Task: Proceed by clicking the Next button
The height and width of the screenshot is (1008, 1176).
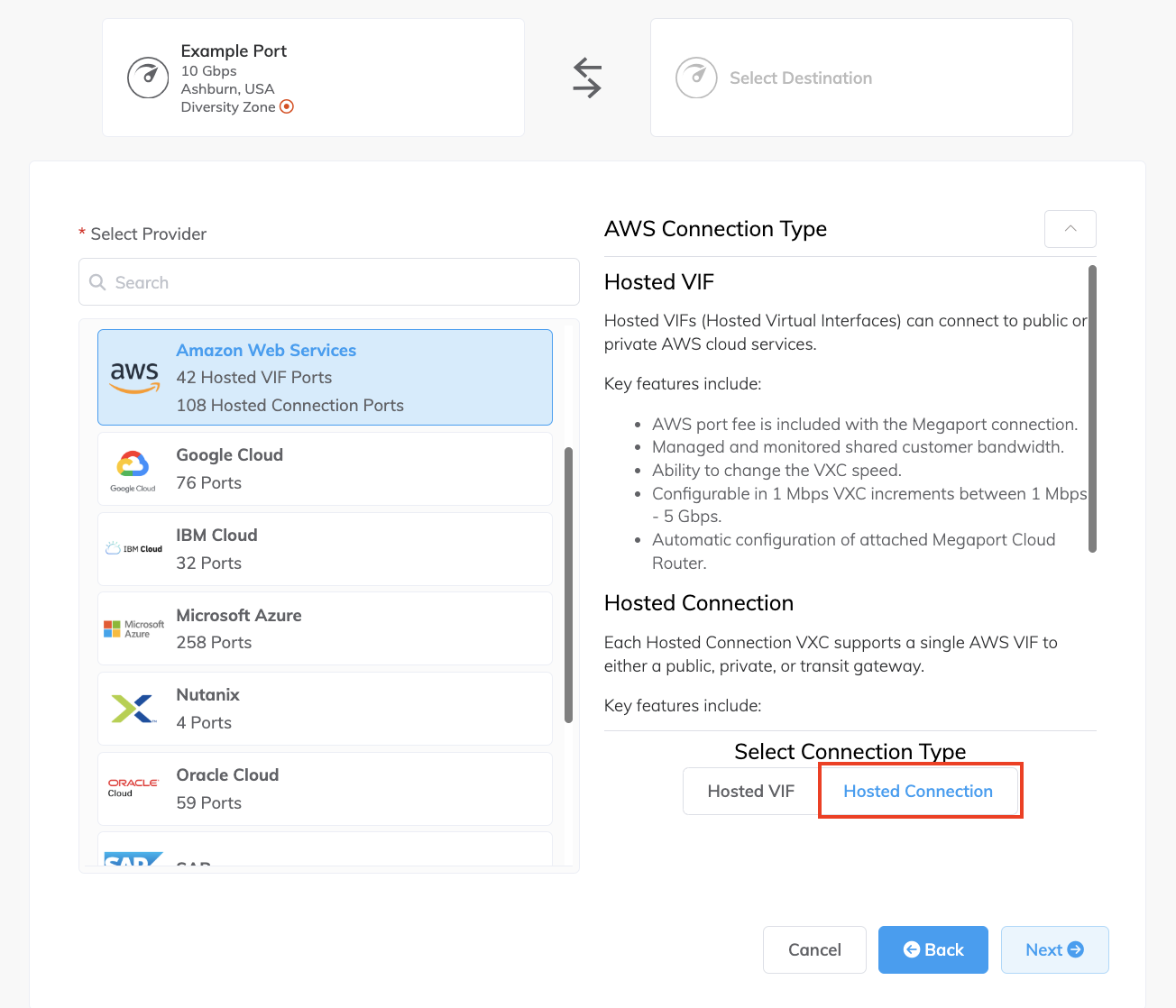Action: point(1054,949)
